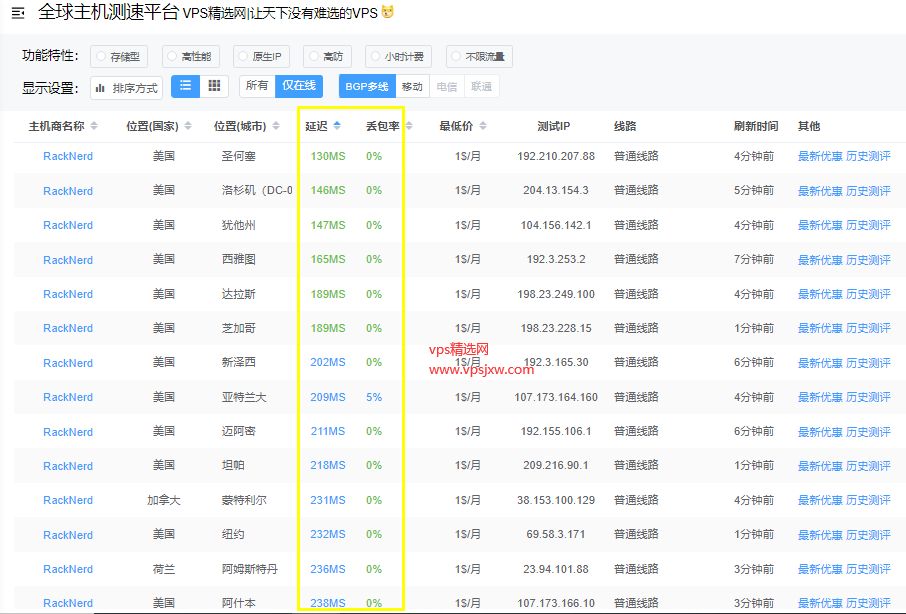Sort by 位置(城市) column arrows
Image resolution: width=906 pixels, height=614 pixels.
pyautogui.click(x=276, y=126)
